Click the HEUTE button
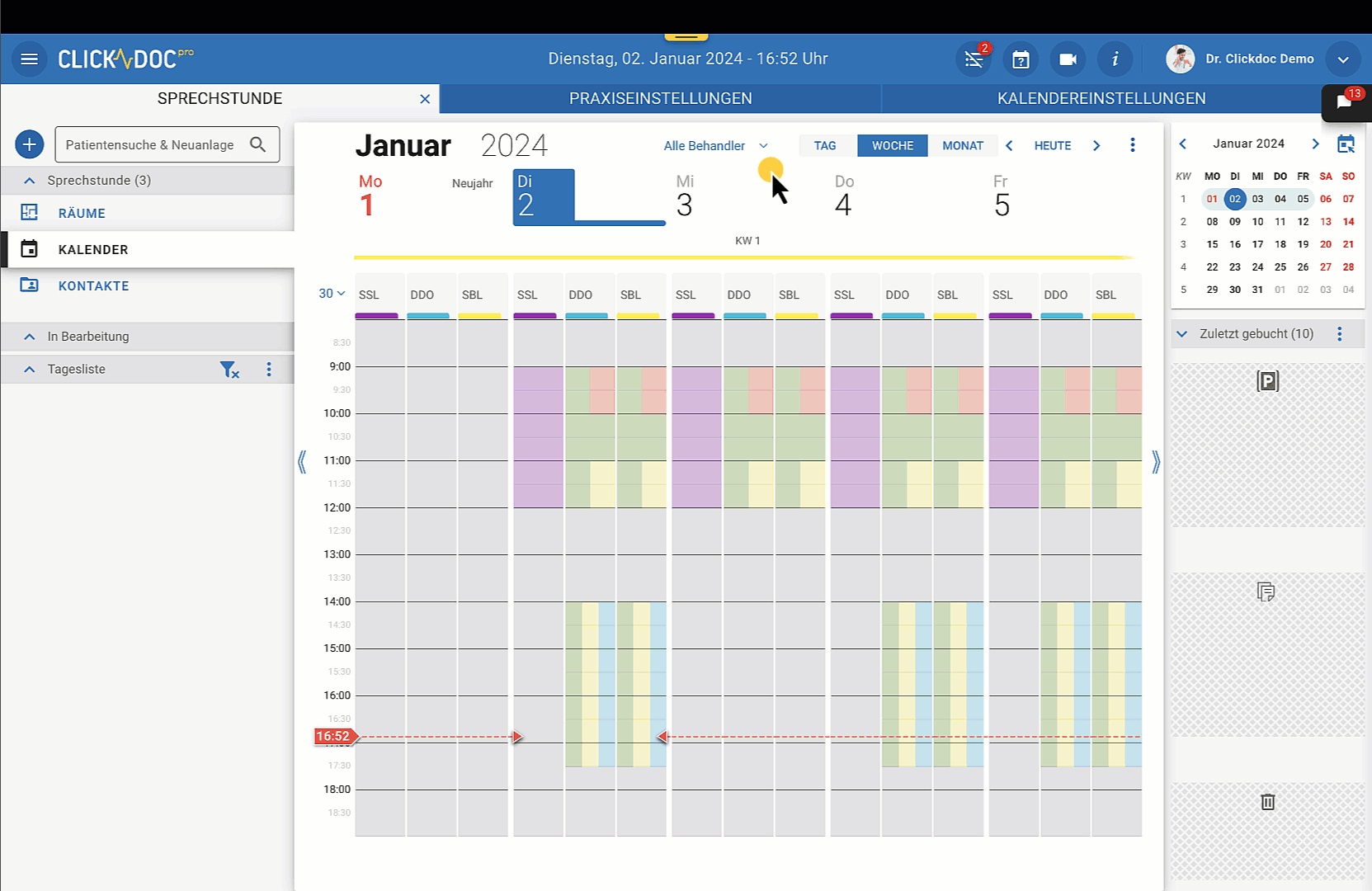 pos(1052,146)
